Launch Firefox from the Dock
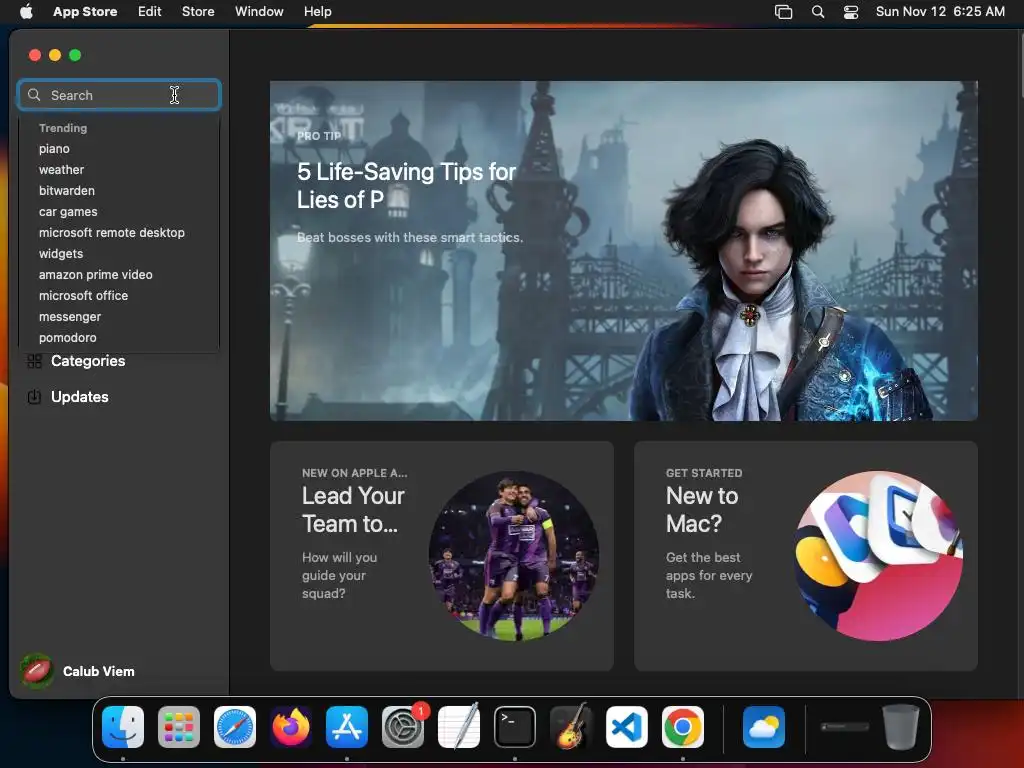1024x768 pixels. (291, 727)
